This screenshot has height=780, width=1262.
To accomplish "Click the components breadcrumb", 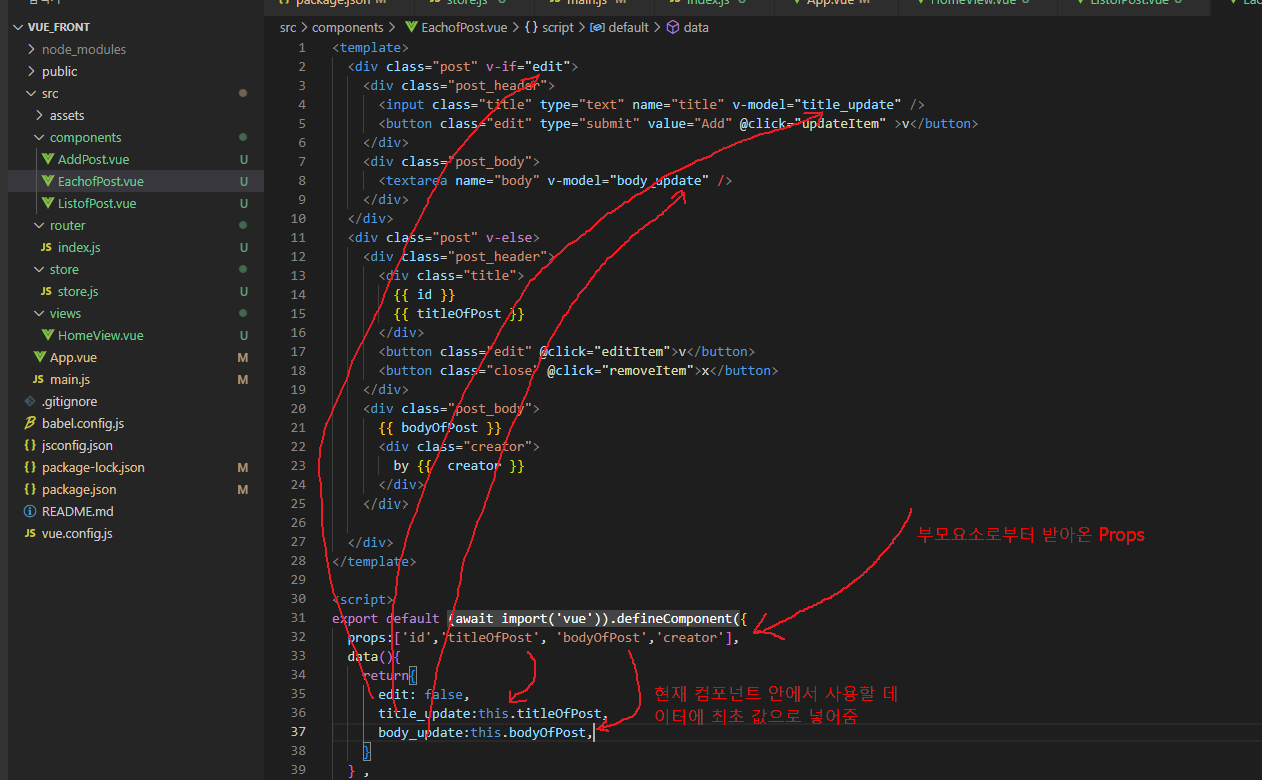I will point(347,27).
